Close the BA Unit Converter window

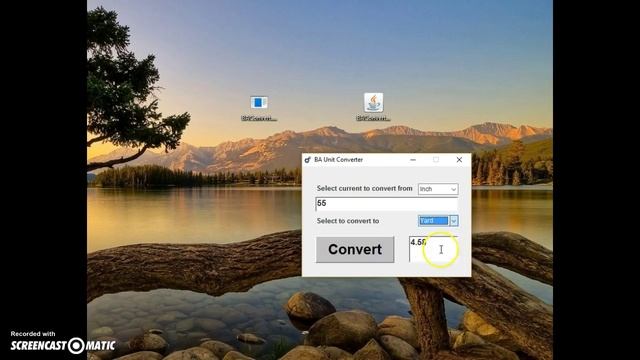click(x=459, y=160)
